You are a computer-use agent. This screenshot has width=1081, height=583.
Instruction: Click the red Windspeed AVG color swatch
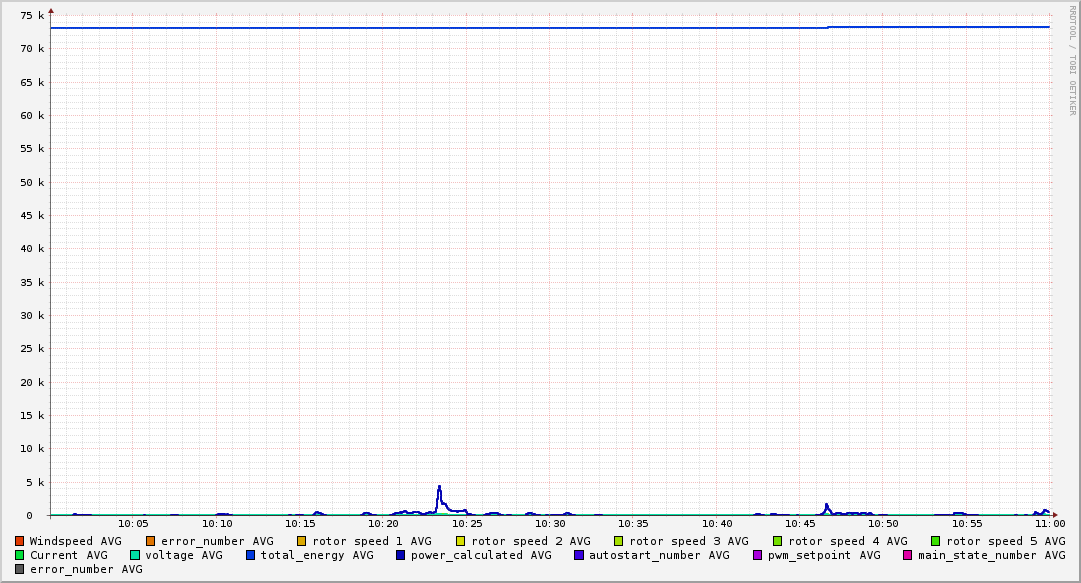20,541
